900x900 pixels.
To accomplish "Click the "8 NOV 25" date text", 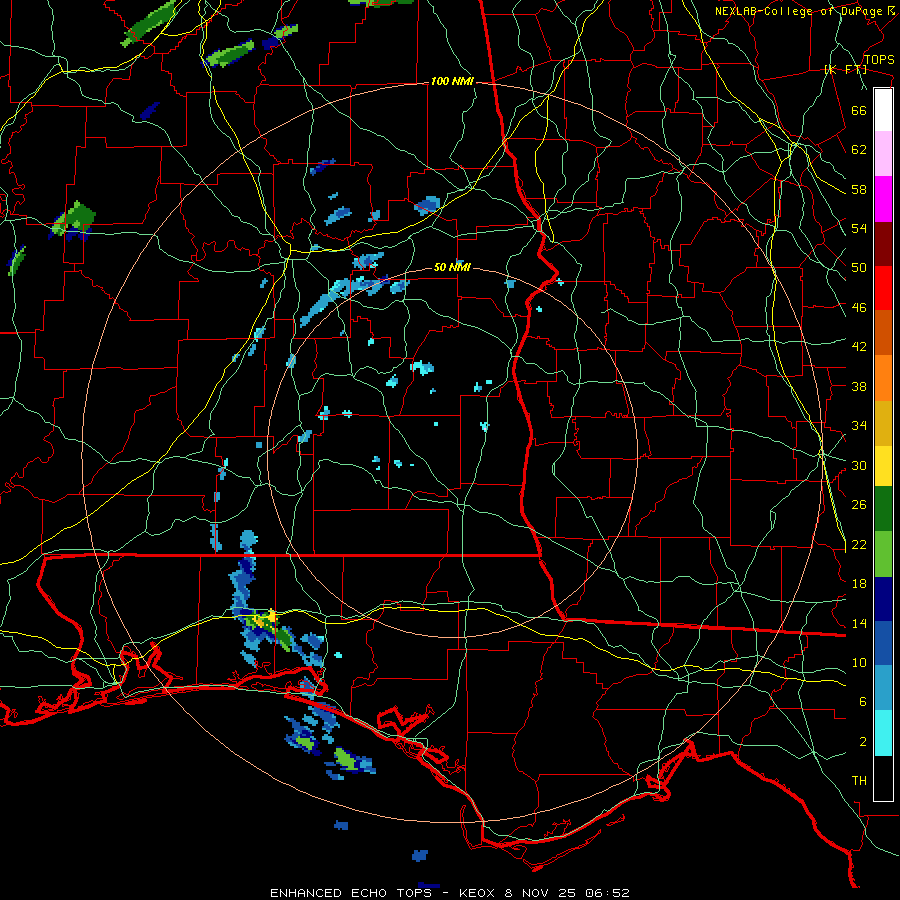I will 542,893.
